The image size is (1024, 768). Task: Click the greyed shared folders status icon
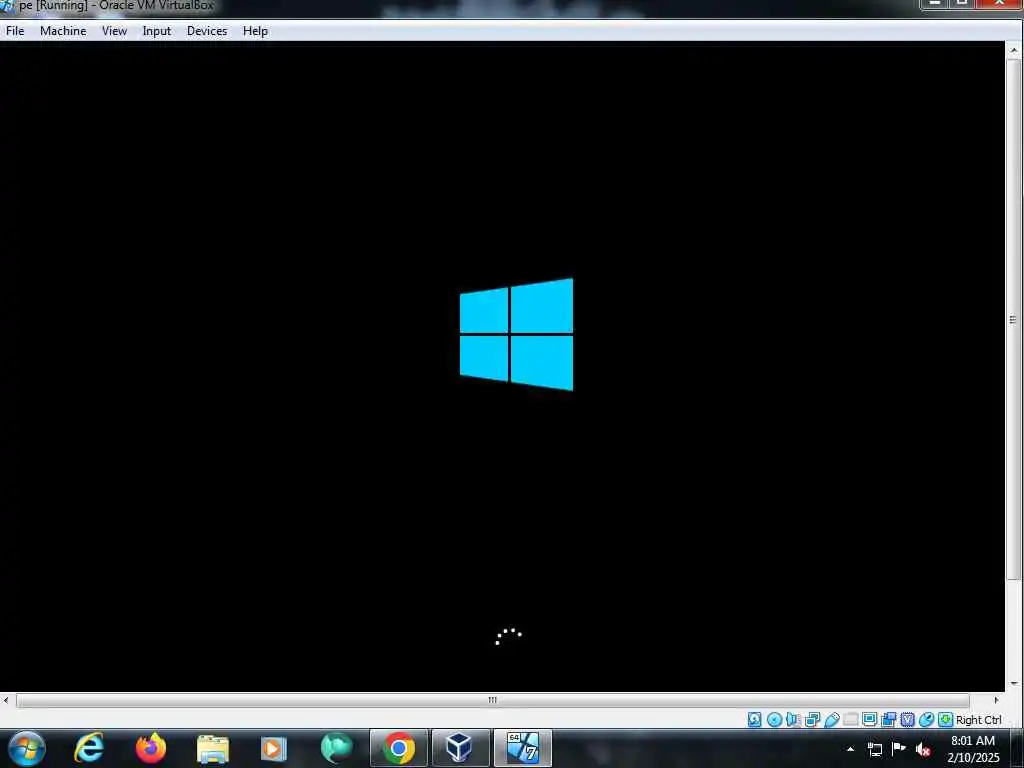(850, 720)
